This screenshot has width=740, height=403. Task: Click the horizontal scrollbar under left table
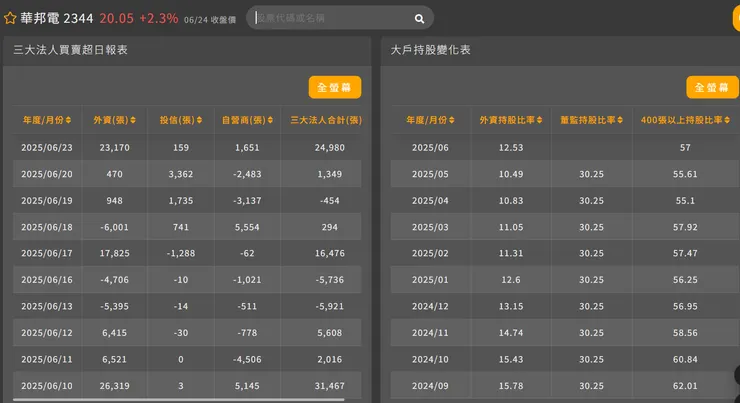click(x=178, y=400)
